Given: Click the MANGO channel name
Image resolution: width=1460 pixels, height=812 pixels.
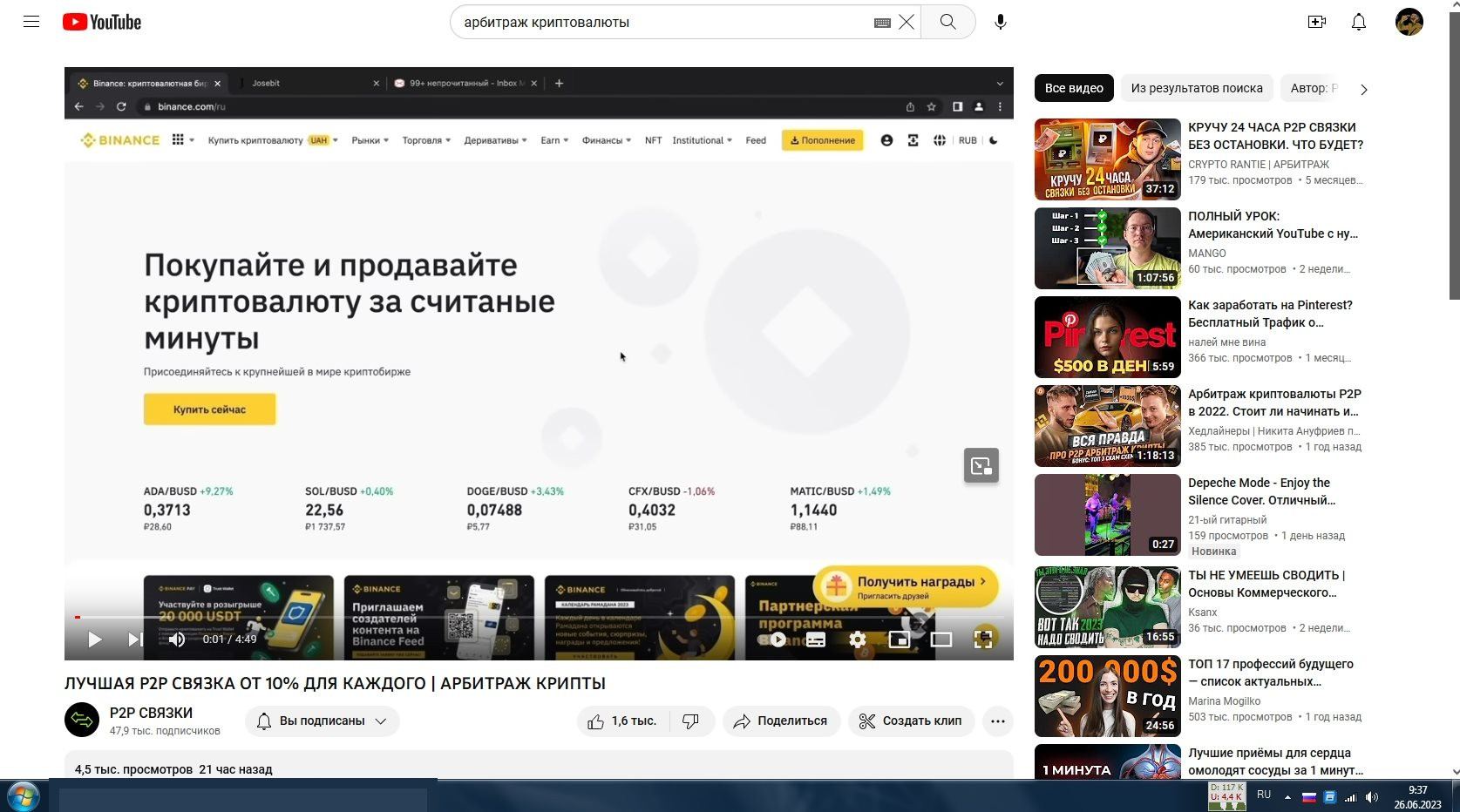Looking at the screenshot, I should [x=1207, y=254].
